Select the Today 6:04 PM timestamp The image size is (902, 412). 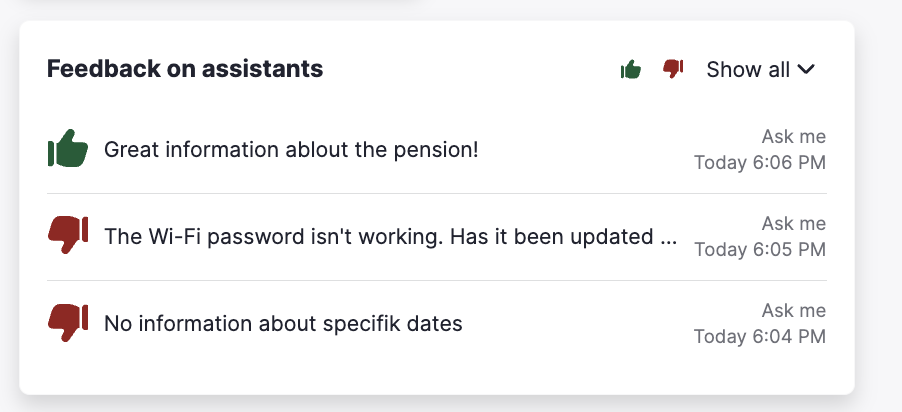[760, 337]
